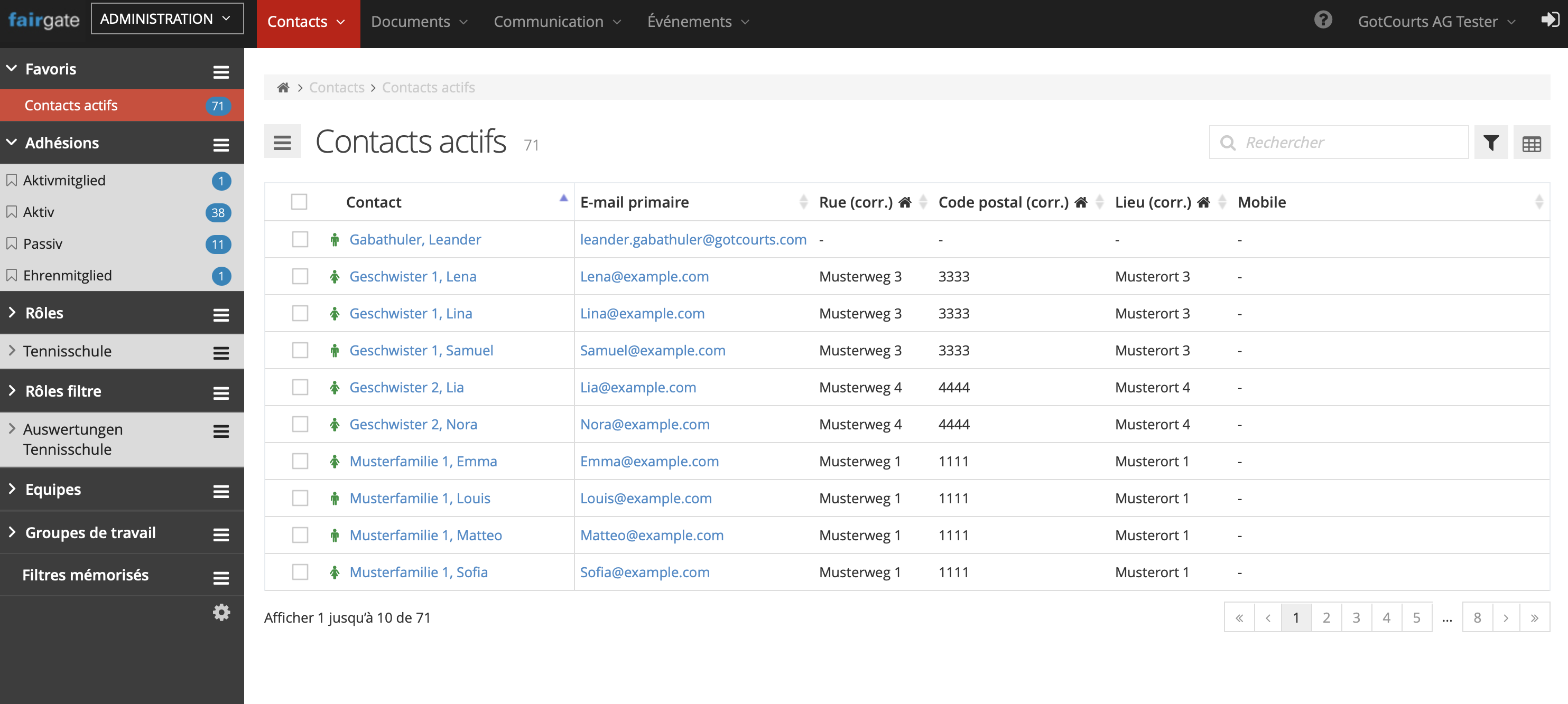
Task: Check the box for Geschwister 1, Samuel
Action: pyautogui.click(x=300, y=351)
